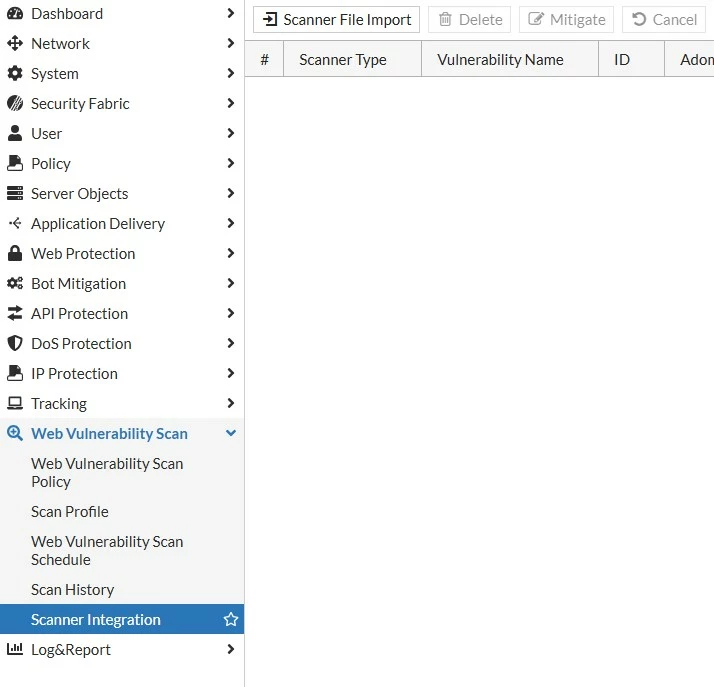Open Web Vulnerability Scan Policy page

107,473
